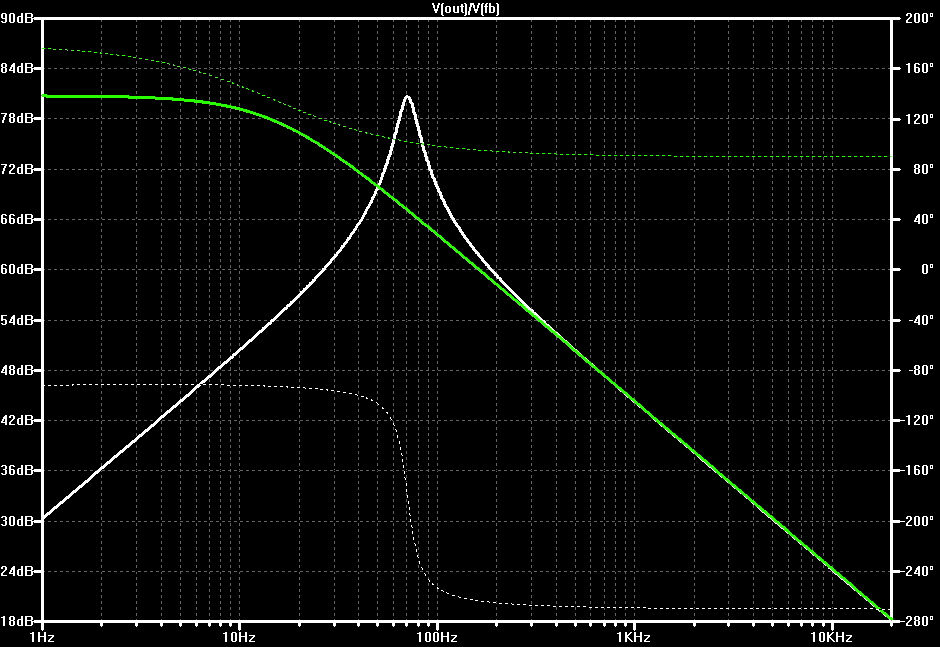Click the 24dB left axis label
The height and width of the screenshot is (647, 940).
point(17,571)
